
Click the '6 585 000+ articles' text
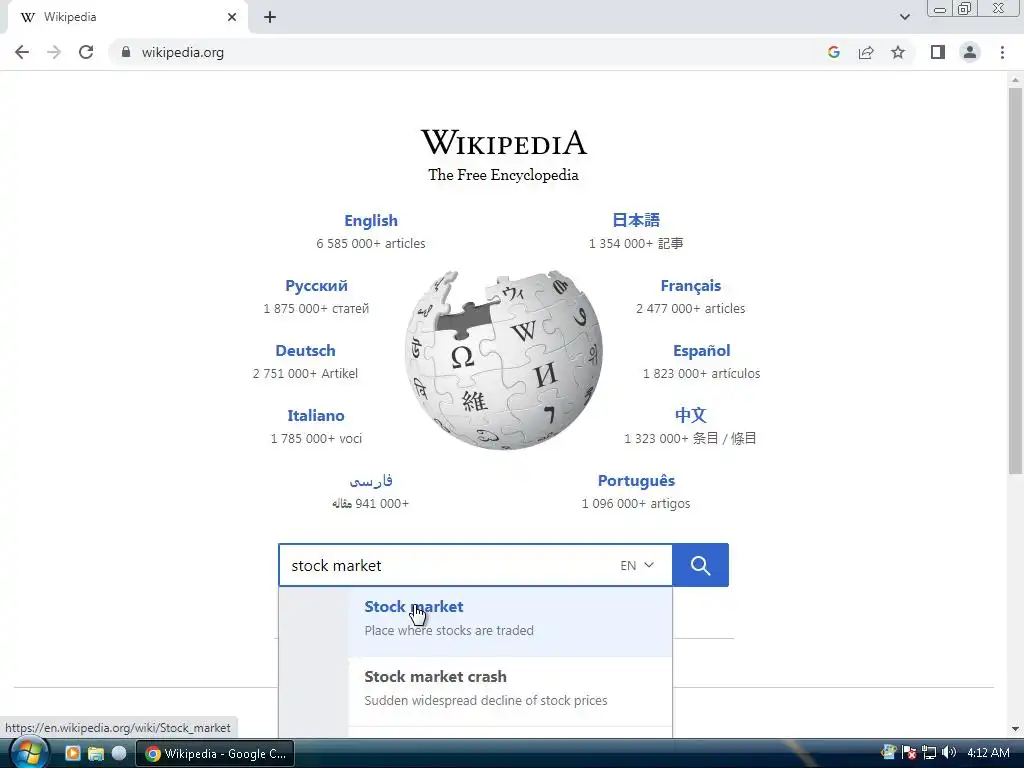371,243
